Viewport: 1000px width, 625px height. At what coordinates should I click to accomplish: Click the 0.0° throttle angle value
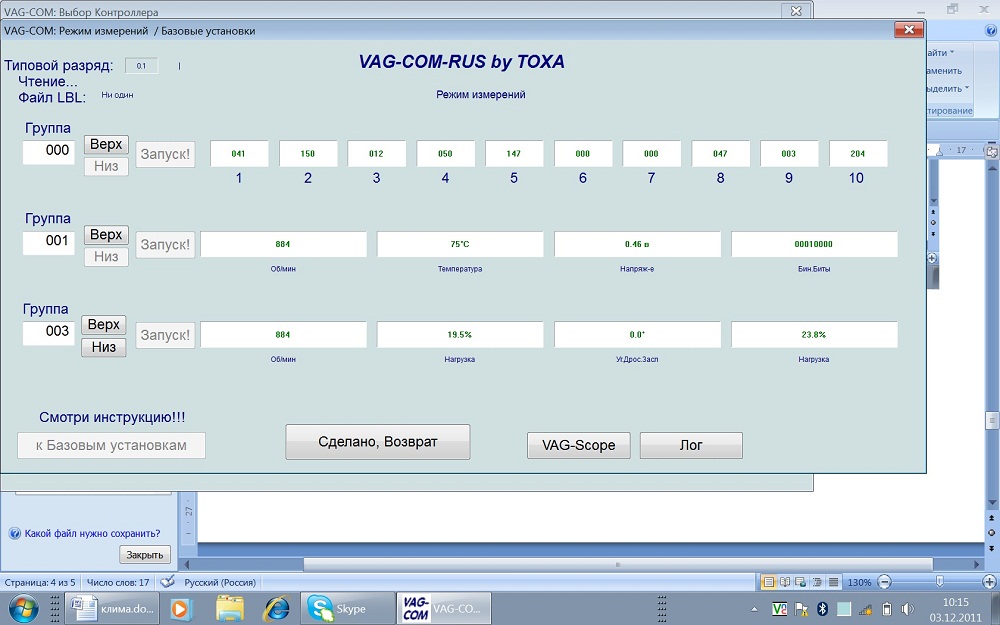(x=637, y=335)
